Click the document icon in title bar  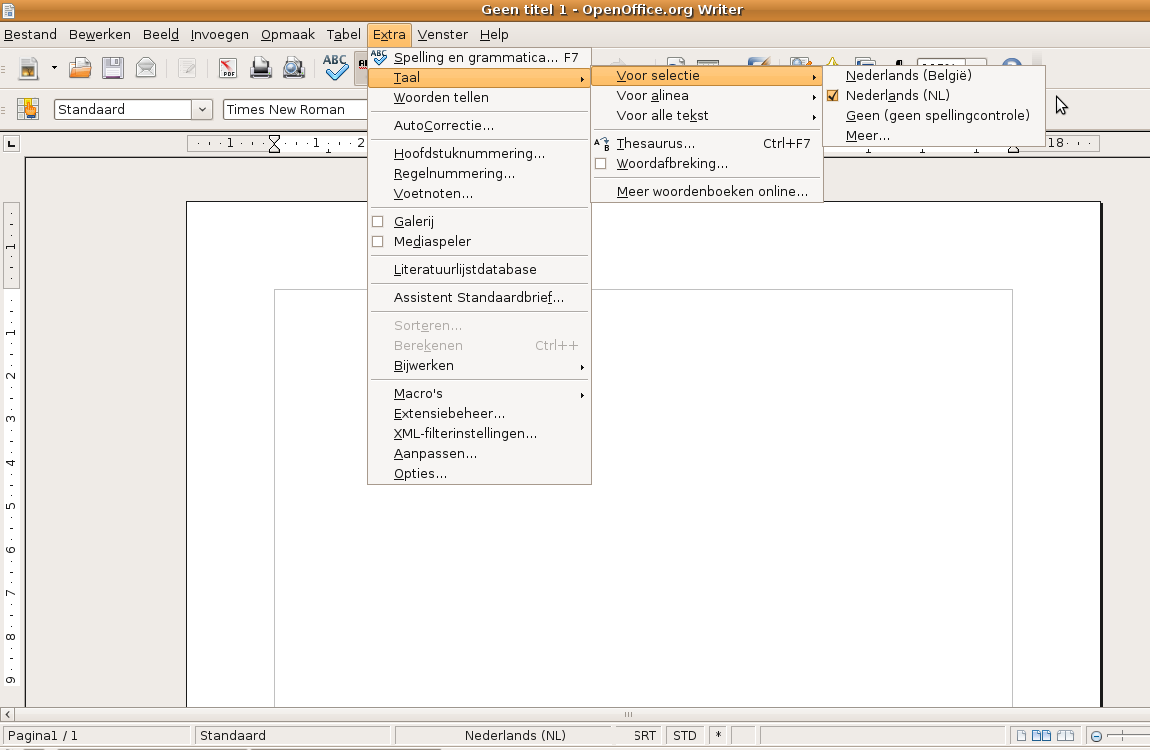8,10
